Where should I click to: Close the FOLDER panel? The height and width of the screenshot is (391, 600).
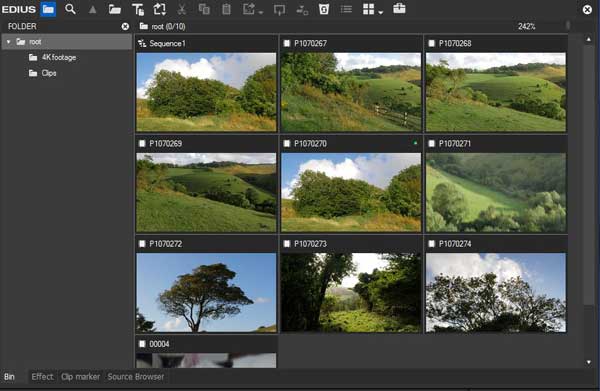coord(125,26)
